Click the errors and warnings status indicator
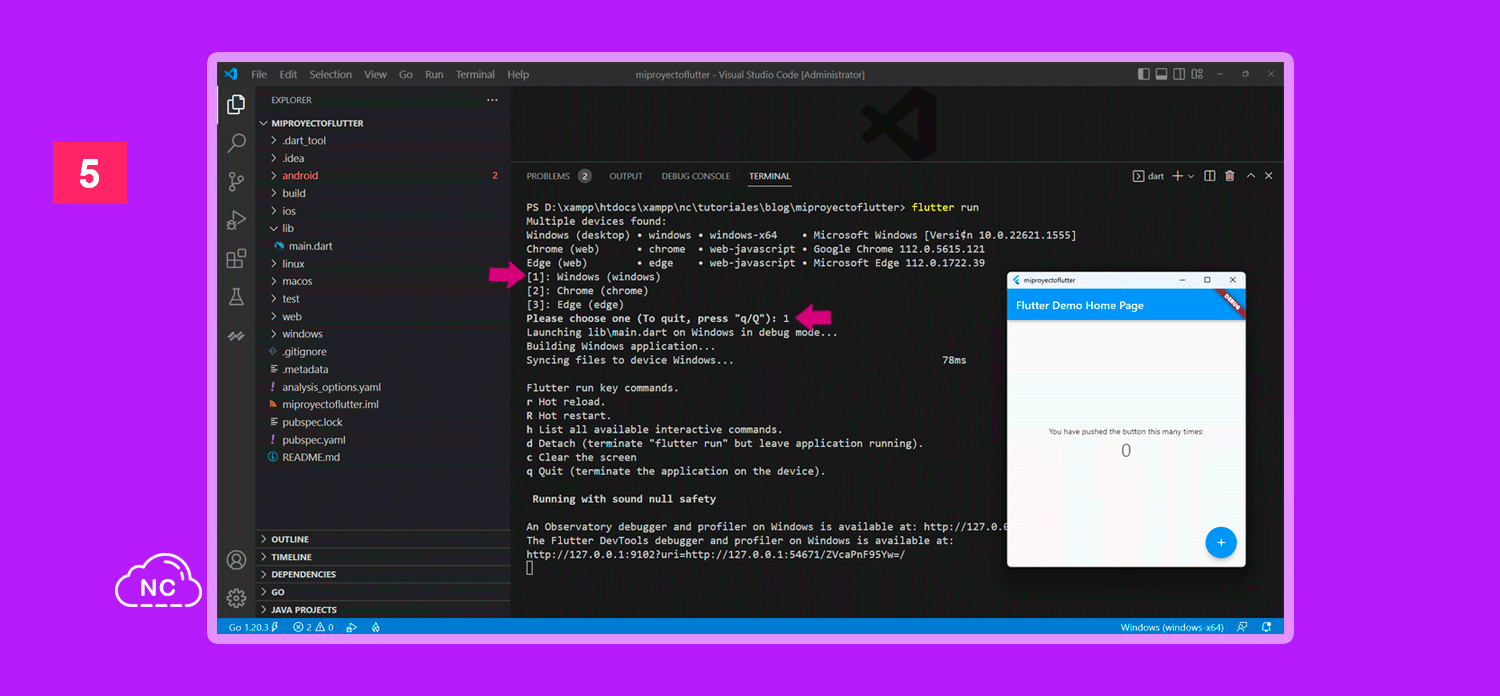 tap(313, 627)
